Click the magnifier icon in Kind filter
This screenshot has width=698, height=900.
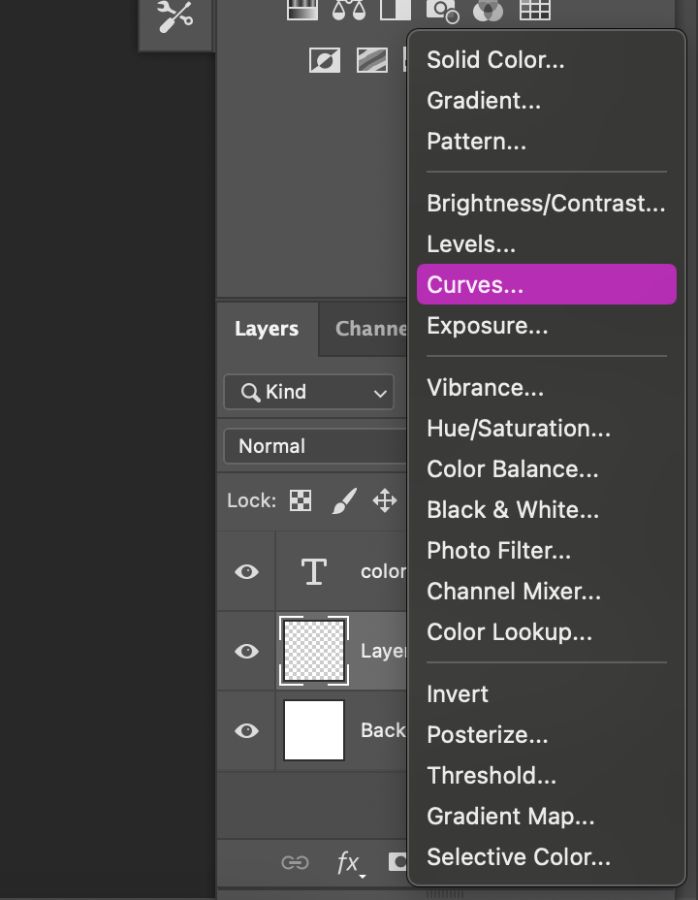pos(250,393)
